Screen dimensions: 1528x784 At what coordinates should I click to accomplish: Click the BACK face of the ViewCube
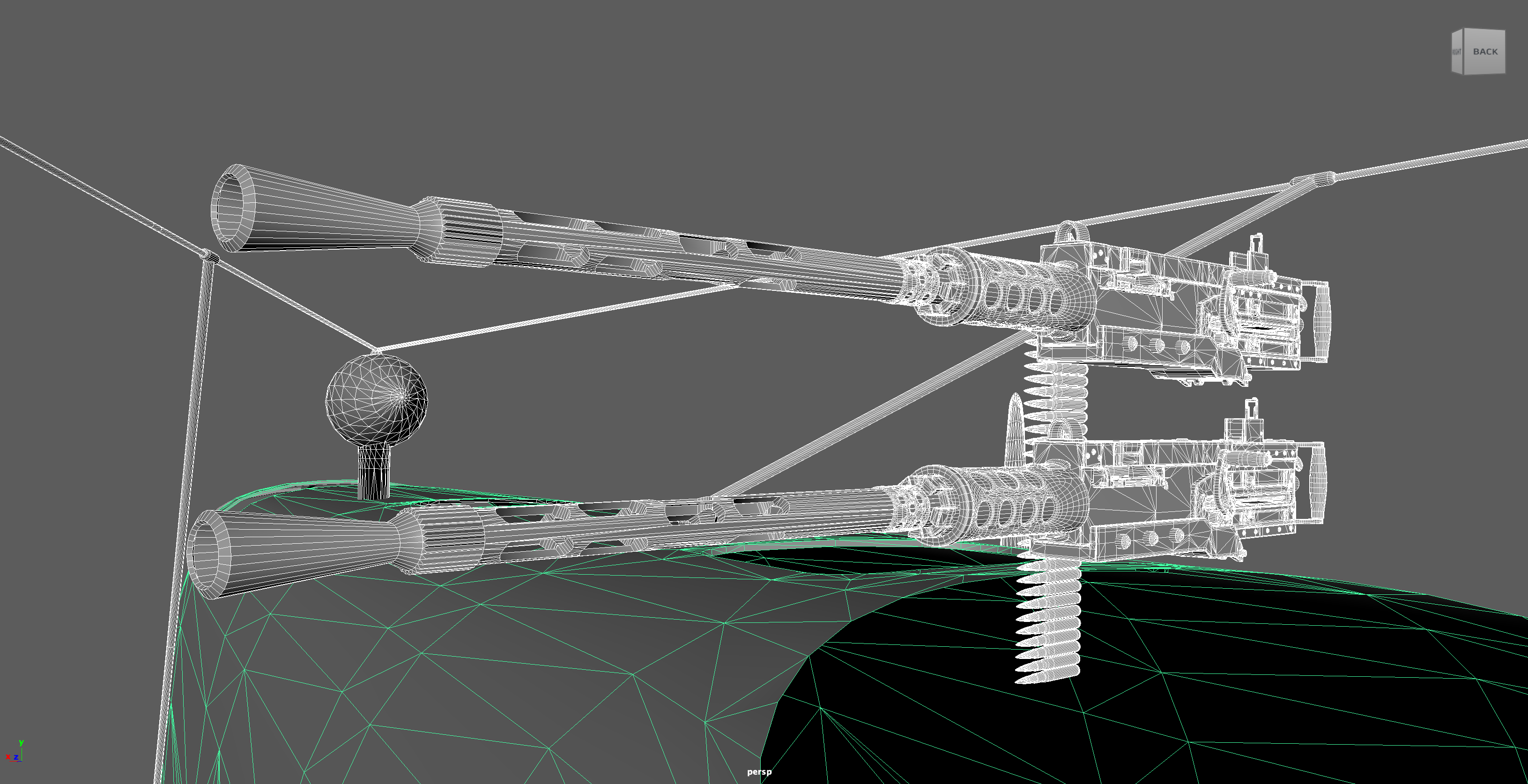(1485, 52)
